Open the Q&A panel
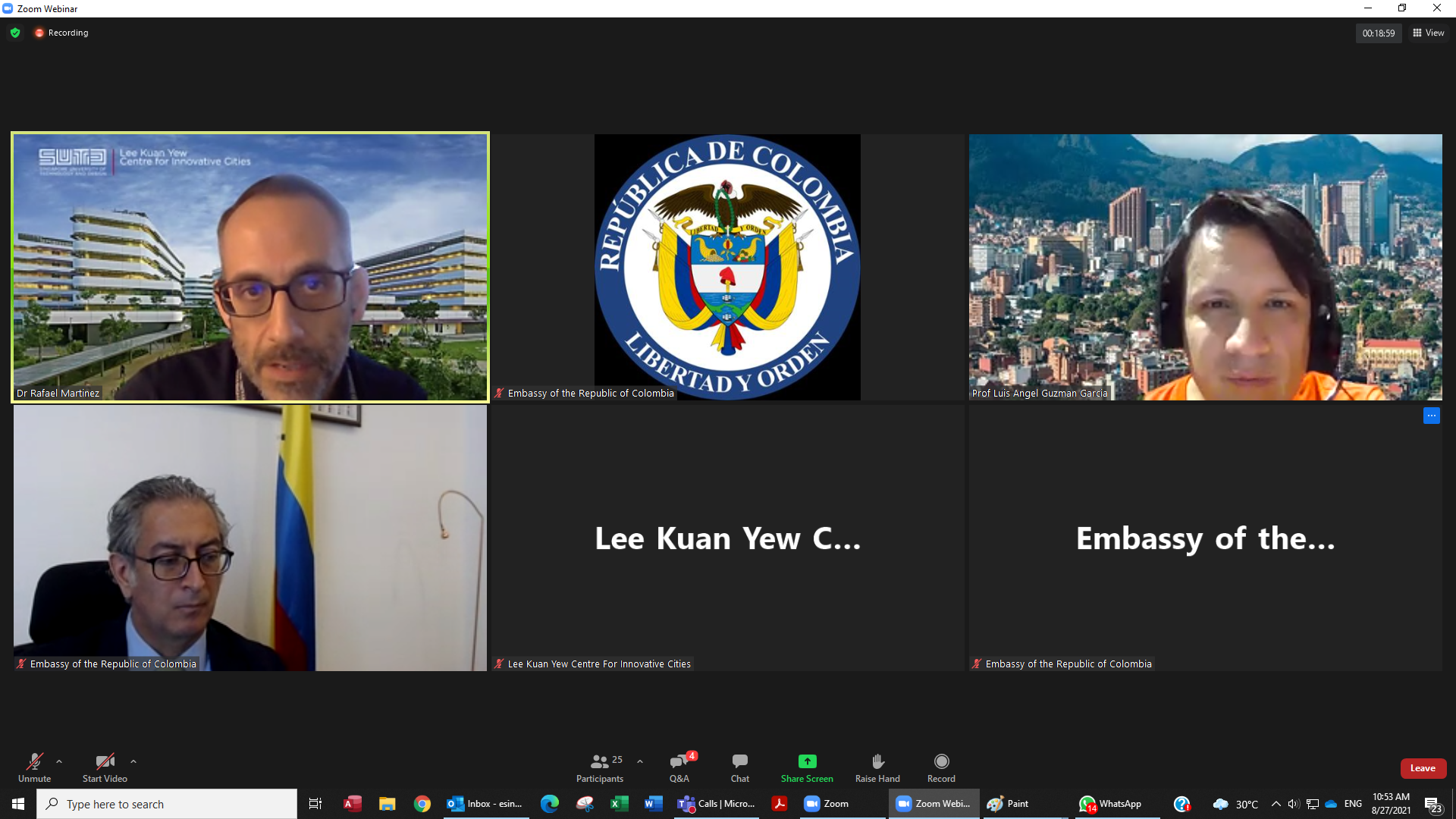 (679, 767)
